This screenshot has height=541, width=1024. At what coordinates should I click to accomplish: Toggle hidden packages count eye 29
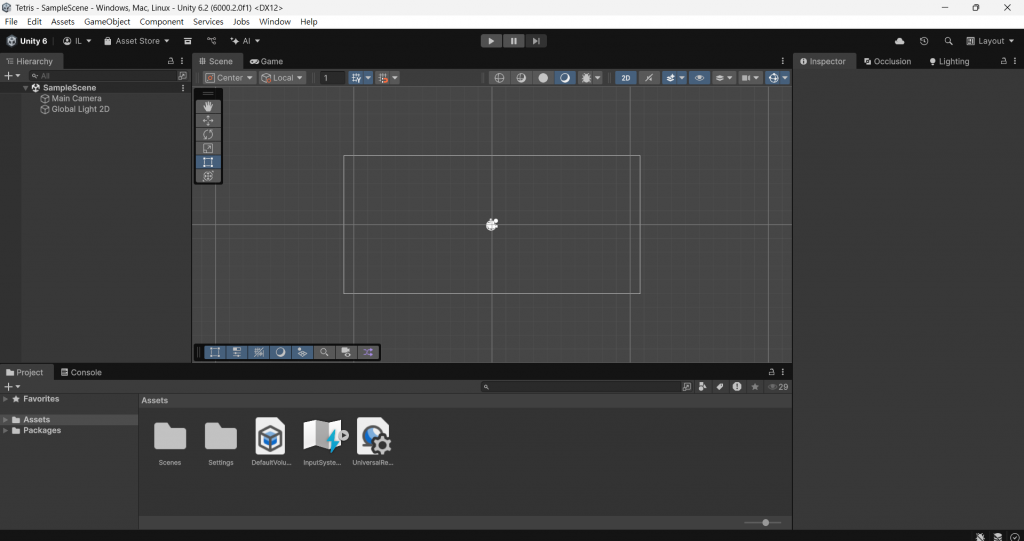[778, 387]
